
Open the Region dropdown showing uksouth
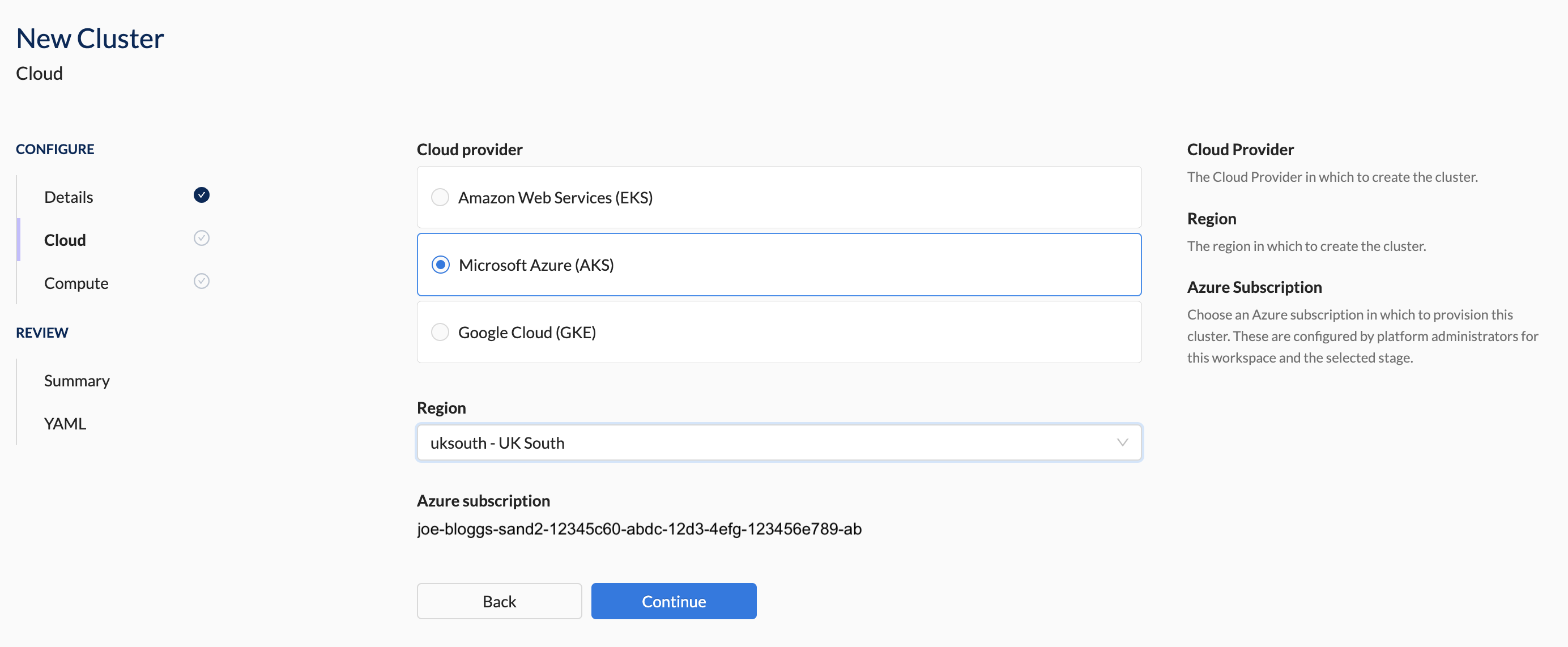click(779, 442)
